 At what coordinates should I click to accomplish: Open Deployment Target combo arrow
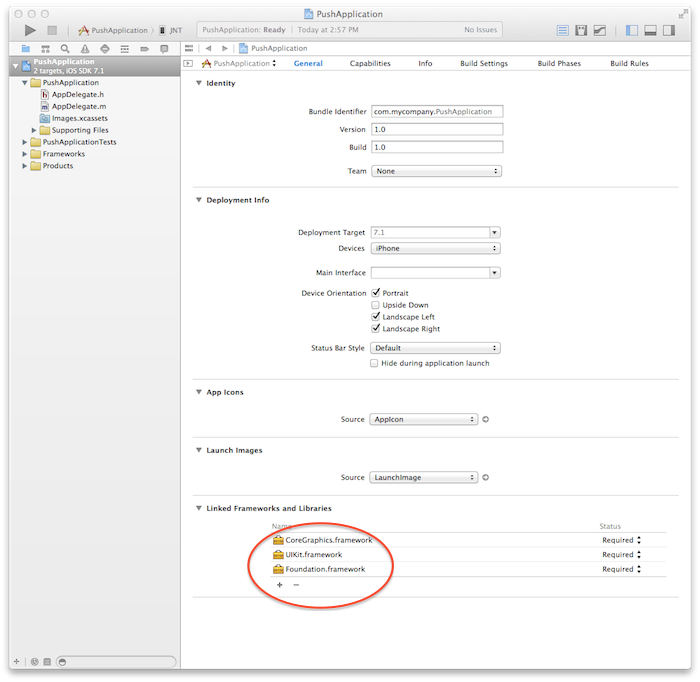click(x=495, y=233)
